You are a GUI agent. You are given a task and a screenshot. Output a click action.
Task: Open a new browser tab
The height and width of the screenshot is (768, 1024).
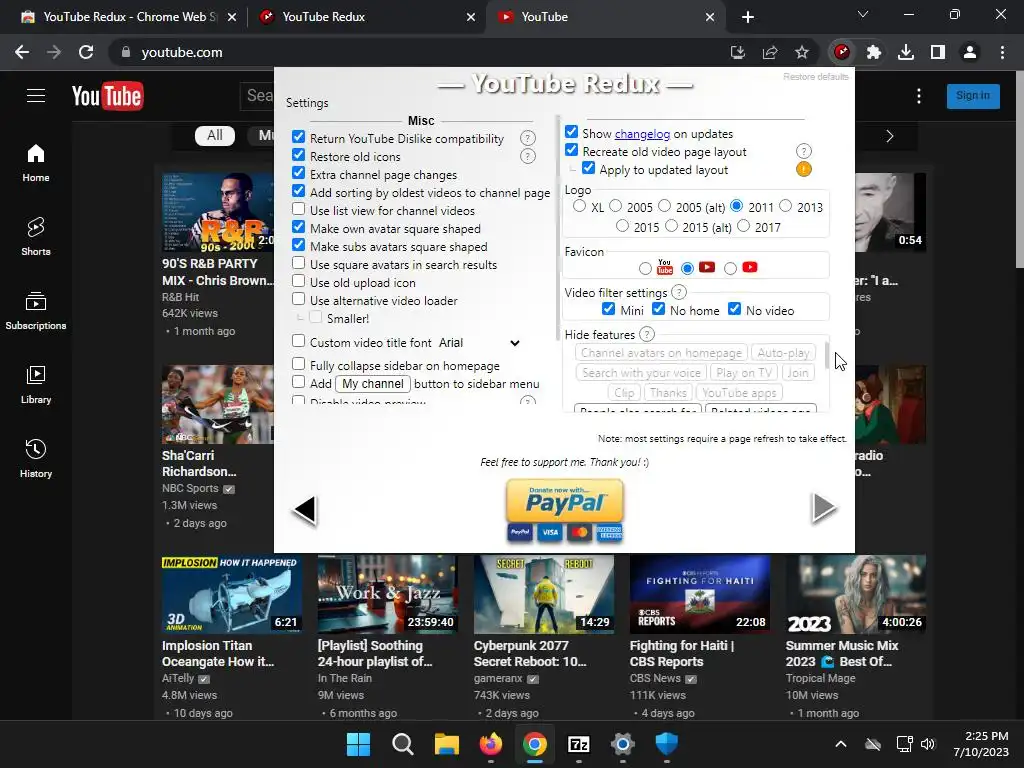(x=748, y=17)
